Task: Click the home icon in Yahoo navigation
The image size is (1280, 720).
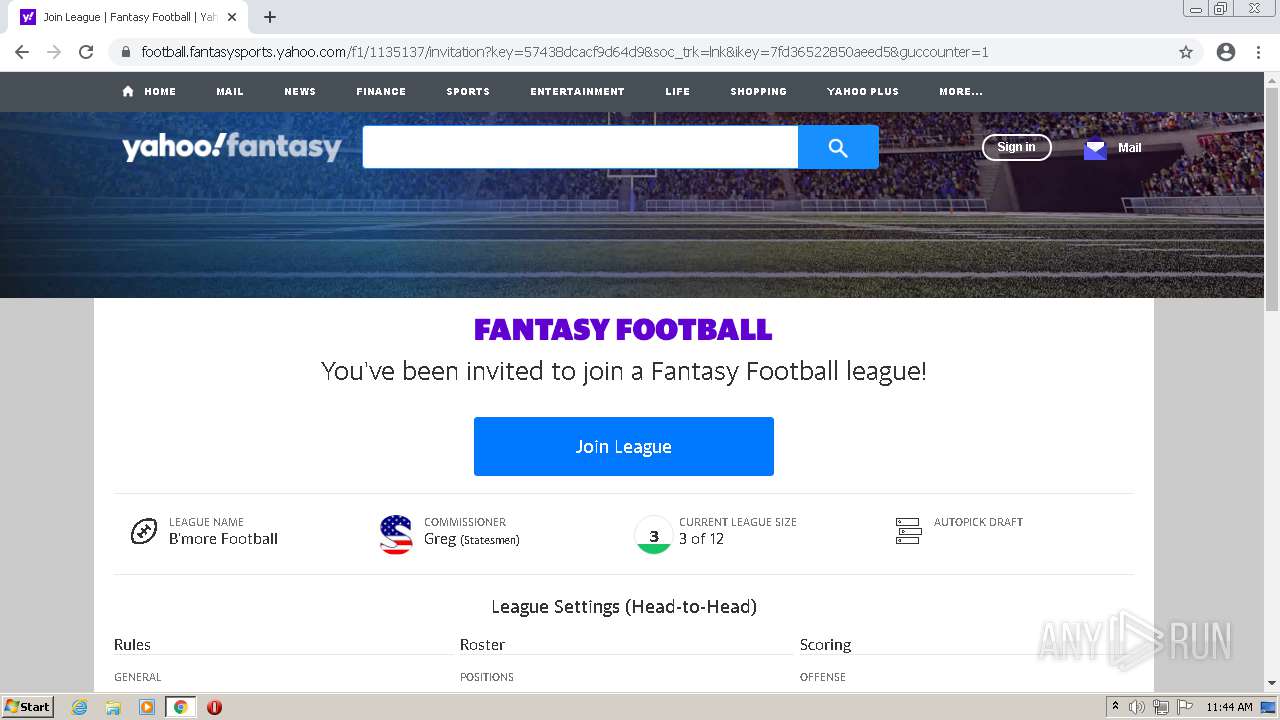Action: [128, 91]
